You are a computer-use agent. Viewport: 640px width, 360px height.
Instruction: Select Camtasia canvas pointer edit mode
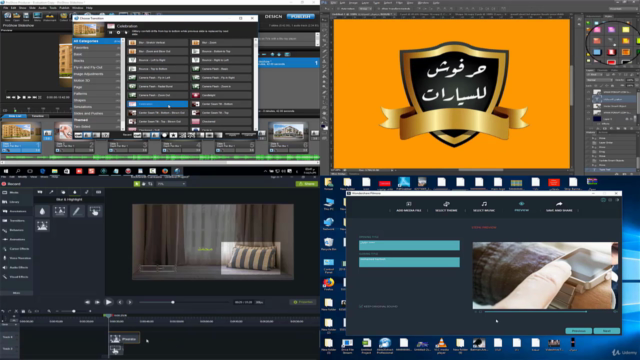137,184
